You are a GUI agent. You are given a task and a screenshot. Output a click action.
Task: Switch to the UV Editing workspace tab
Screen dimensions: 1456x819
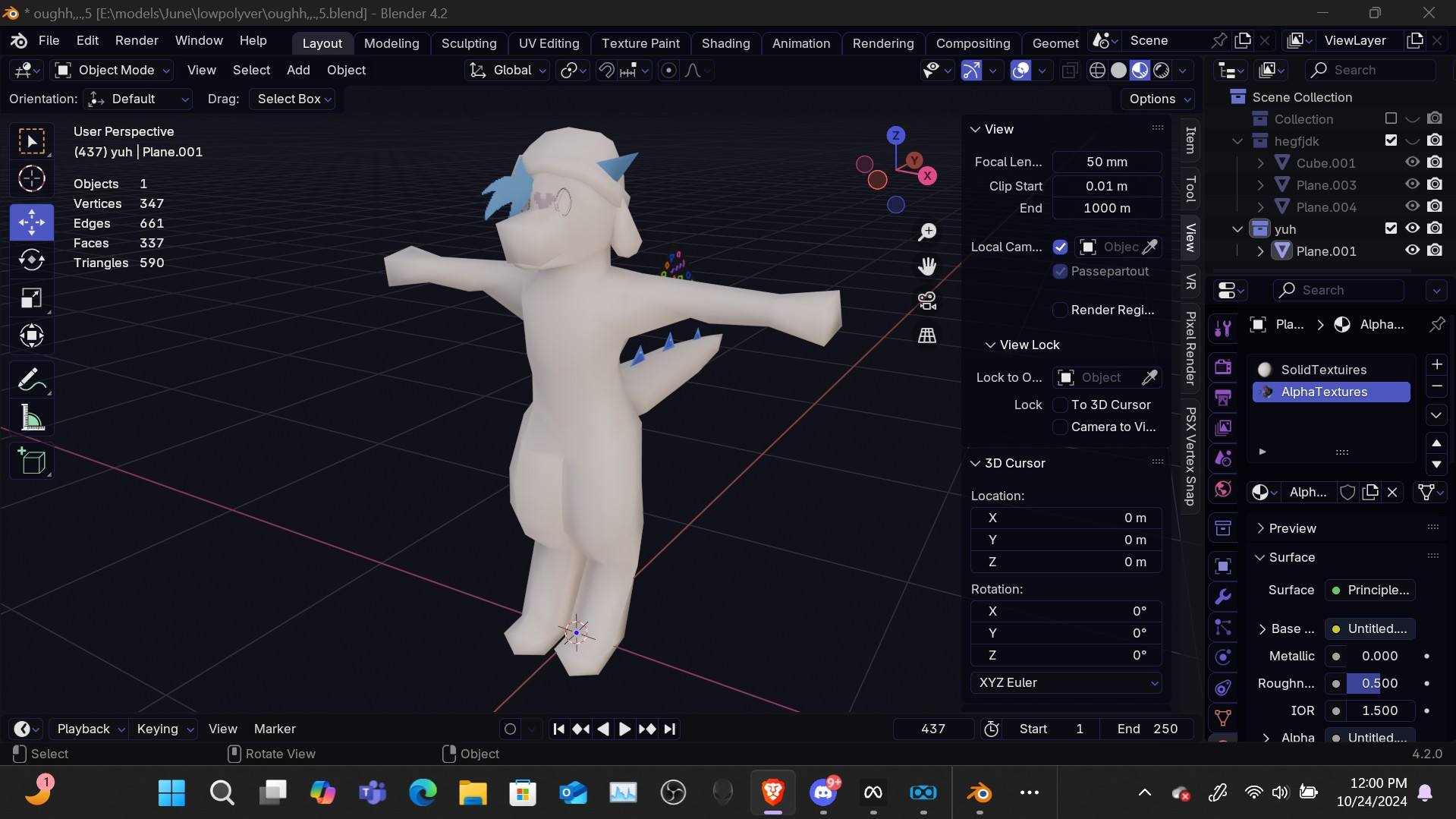pos(549,43)
